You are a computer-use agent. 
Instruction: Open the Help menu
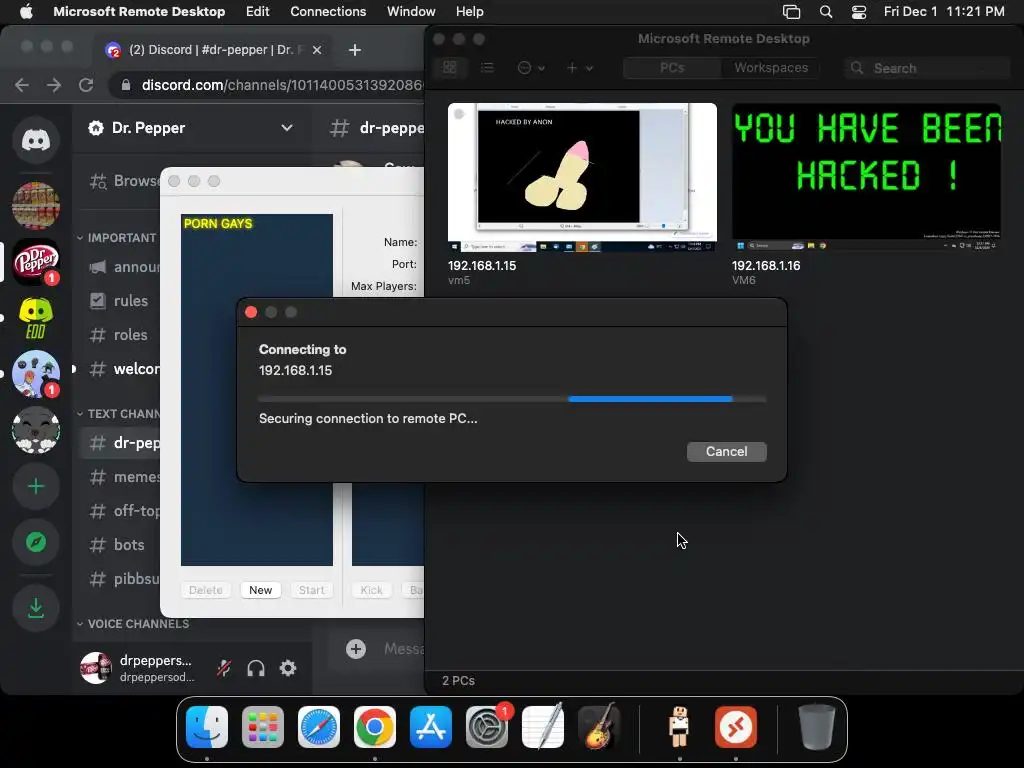tap(470, 11)
